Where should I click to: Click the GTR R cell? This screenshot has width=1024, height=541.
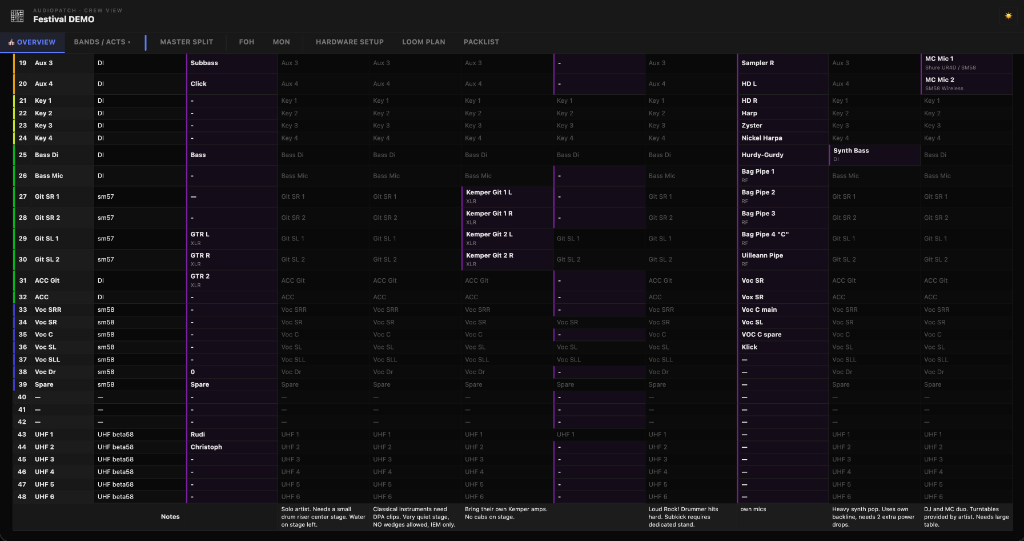[232, 259]
